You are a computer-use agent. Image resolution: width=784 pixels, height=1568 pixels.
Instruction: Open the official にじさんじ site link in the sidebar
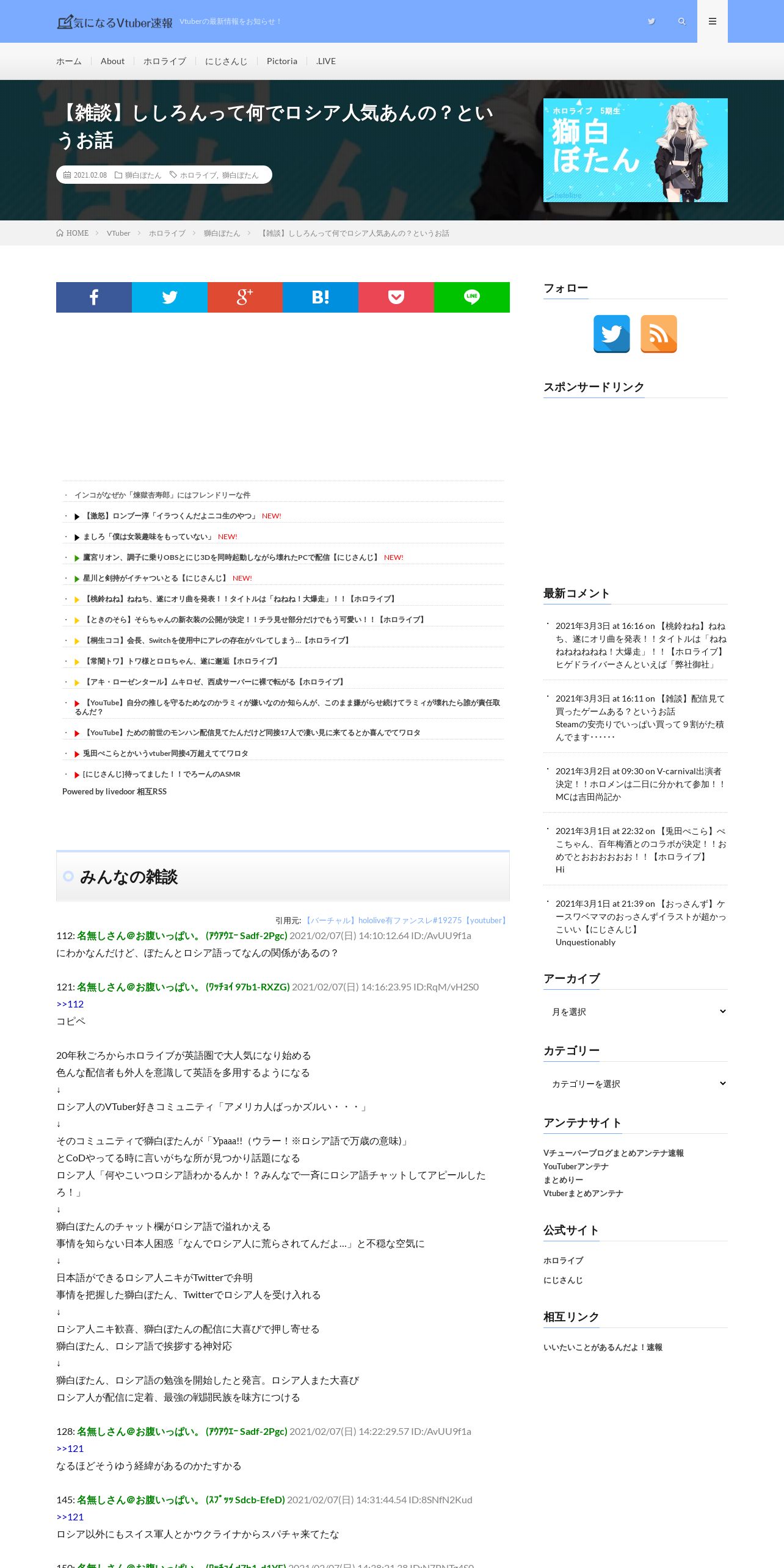(x=563, y=1280)
